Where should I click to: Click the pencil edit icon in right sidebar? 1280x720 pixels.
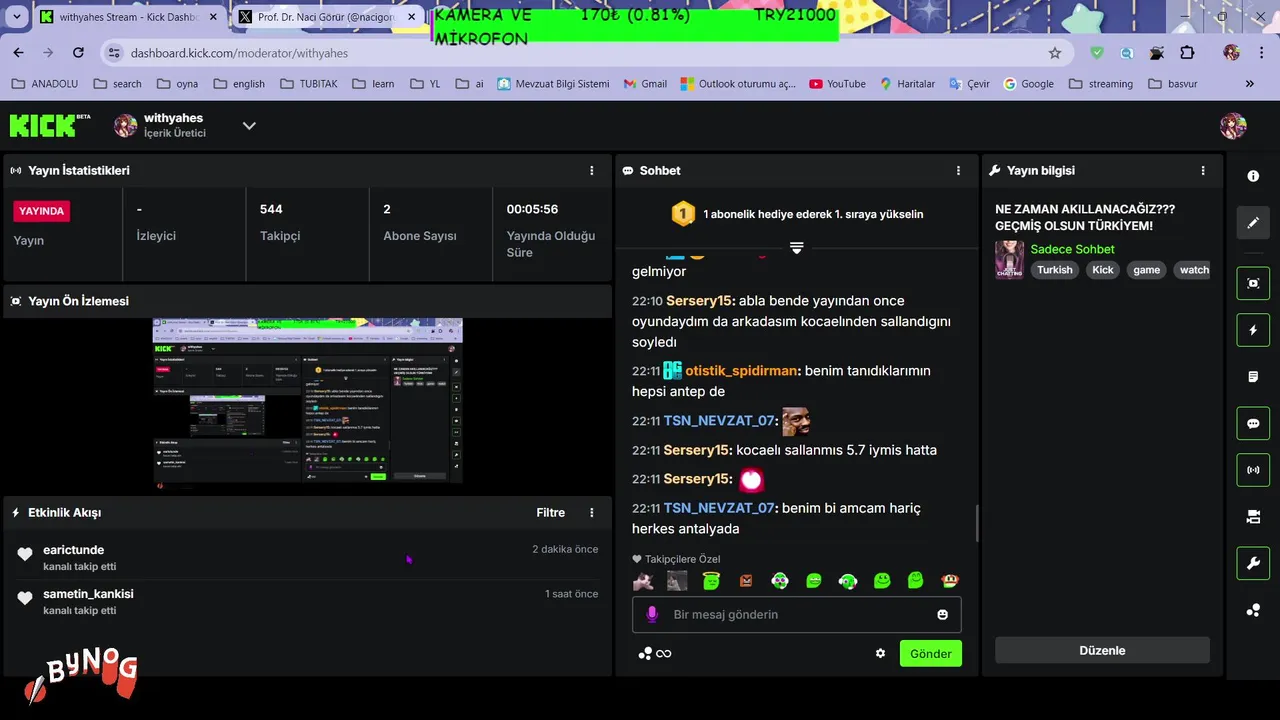pyautogui.click(x=1253, y=222)
